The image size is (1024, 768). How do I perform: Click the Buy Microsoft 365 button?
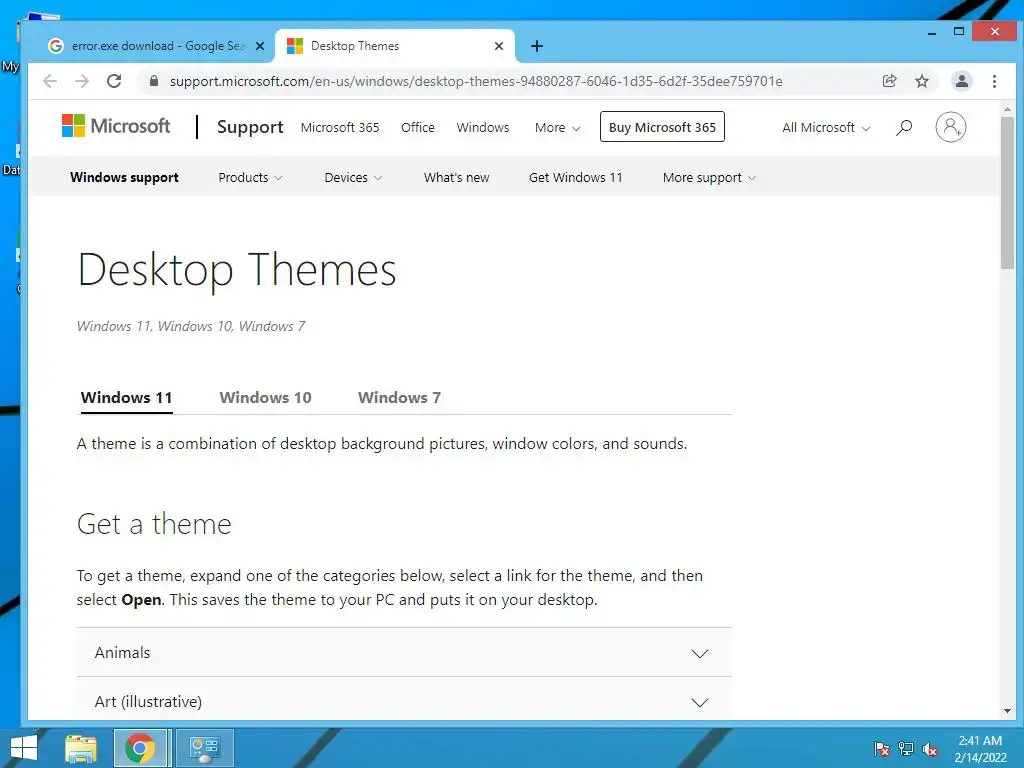pos(662,127)
